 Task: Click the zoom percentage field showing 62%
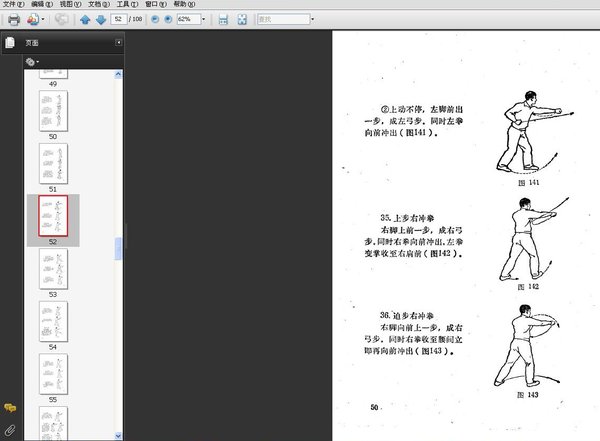coord(189,19)
